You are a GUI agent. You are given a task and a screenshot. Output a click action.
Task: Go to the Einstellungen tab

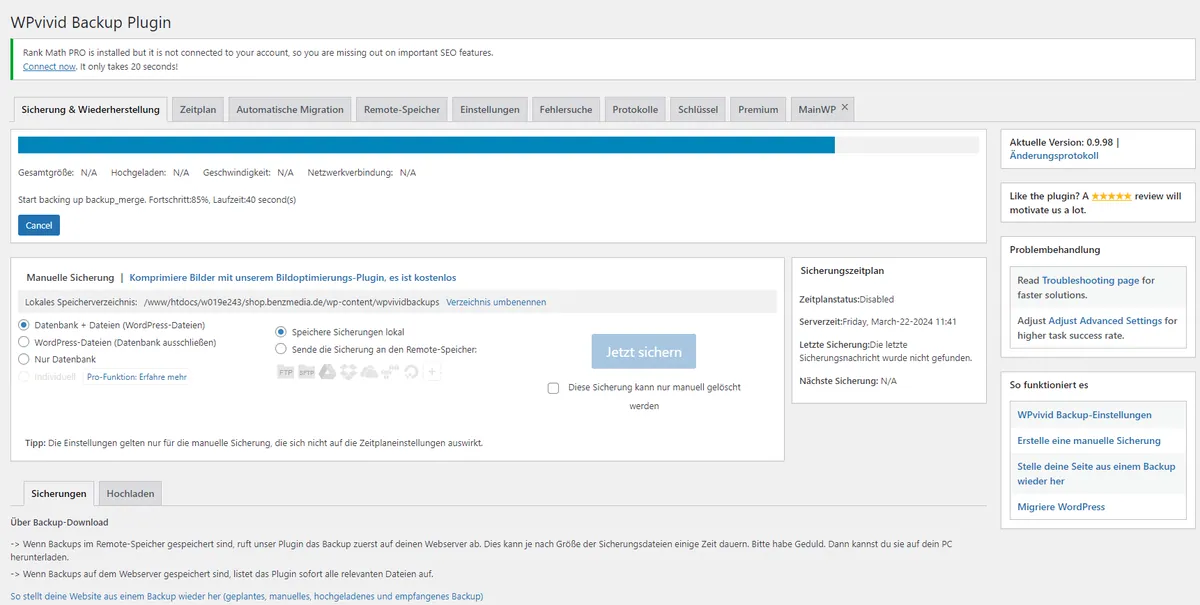point(490,110)
